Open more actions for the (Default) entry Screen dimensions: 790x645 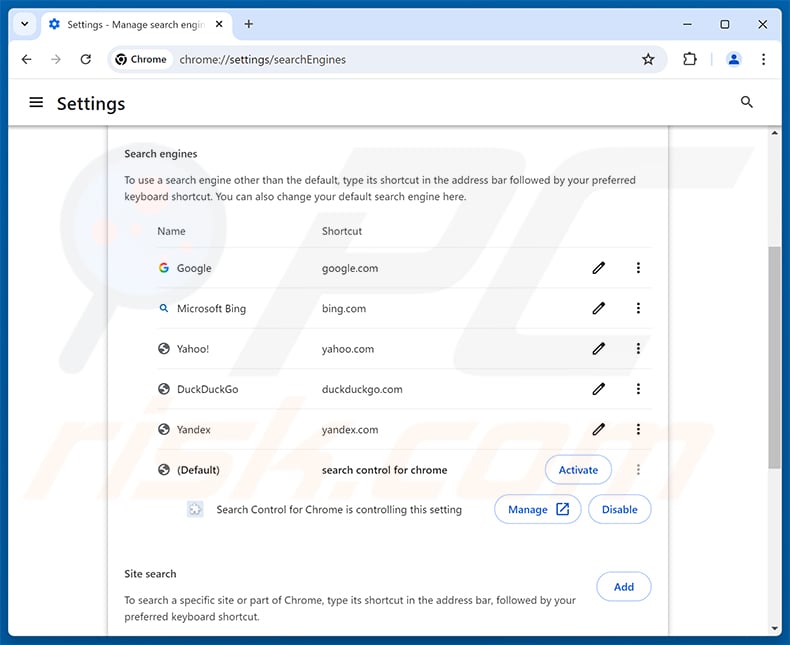(638, 470)
